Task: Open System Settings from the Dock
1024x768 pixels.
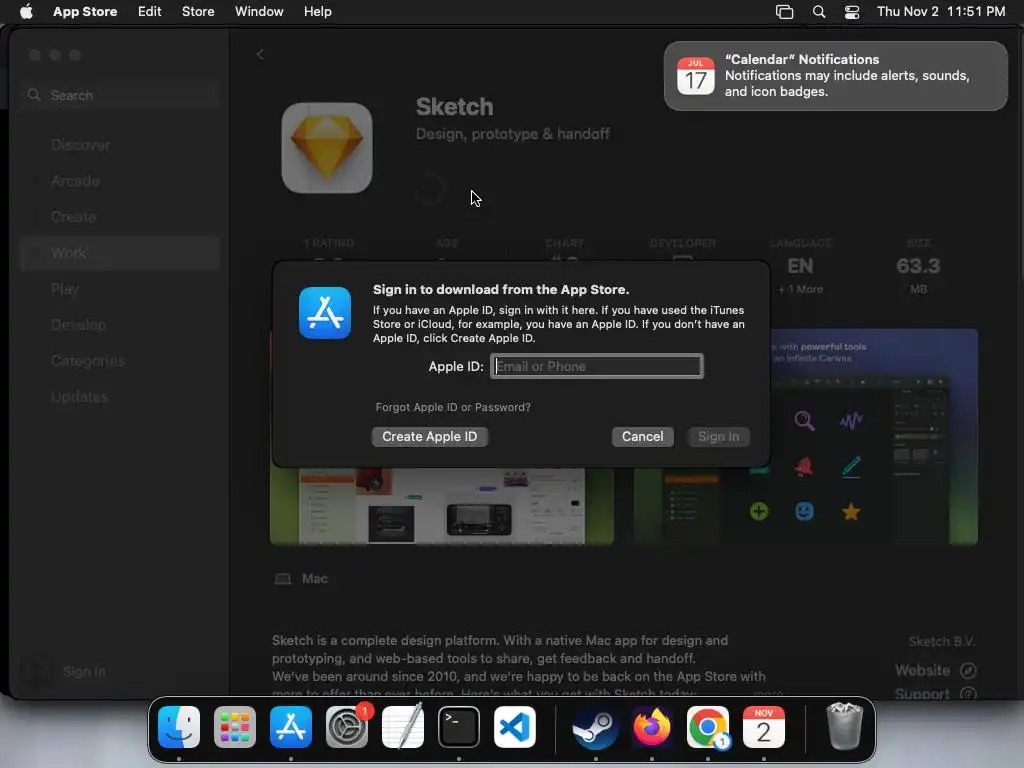Action: [347, 727]
